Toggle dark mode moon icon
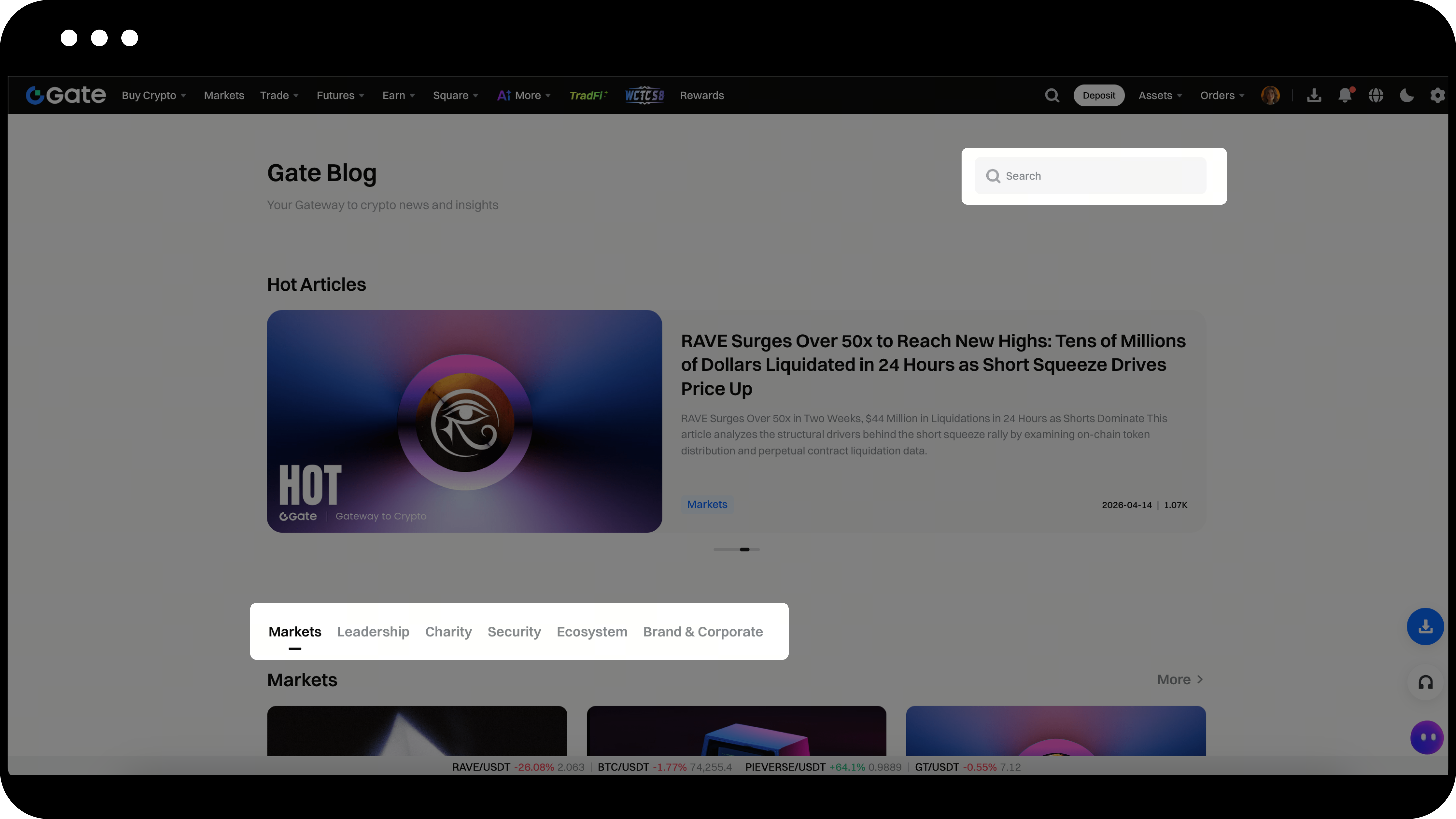Image resolution: width=1456 pixels, height=819 pixels. pos(1406,96)
